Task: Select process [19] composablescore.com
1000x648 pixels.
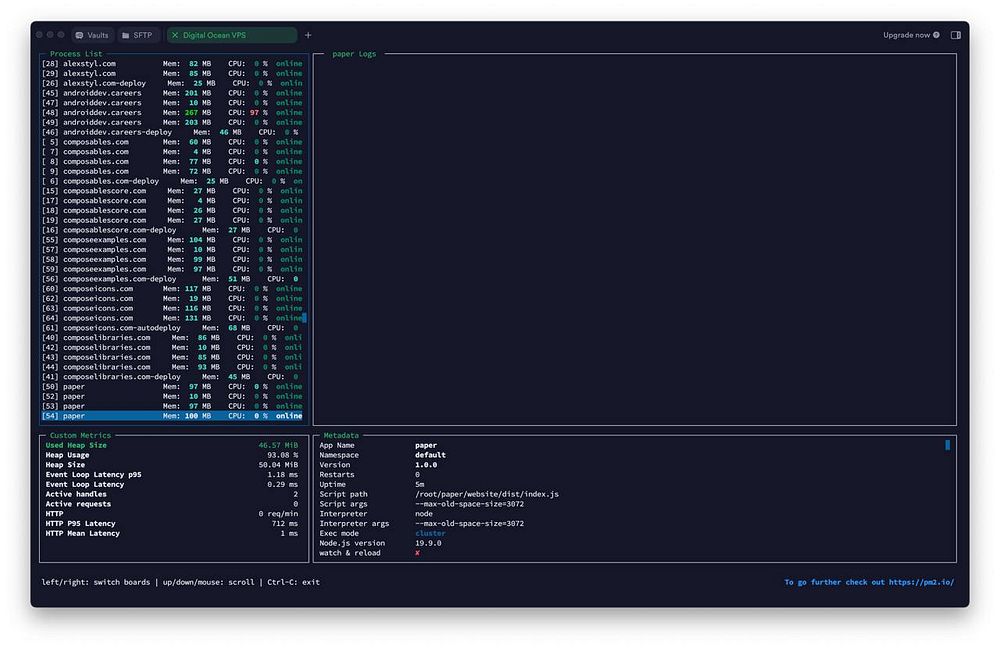Action: [x=172, y=220]
